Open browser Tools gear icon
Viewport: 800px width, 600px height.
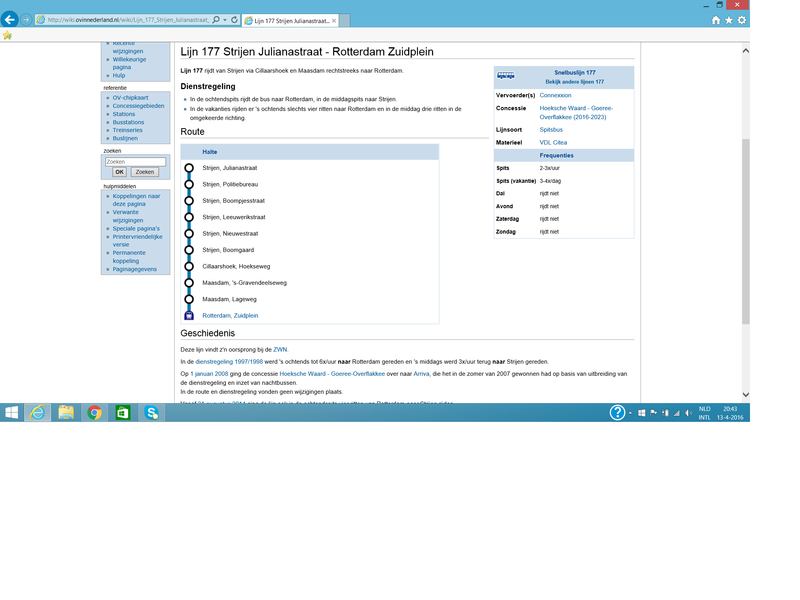click(x=741, y=20)
